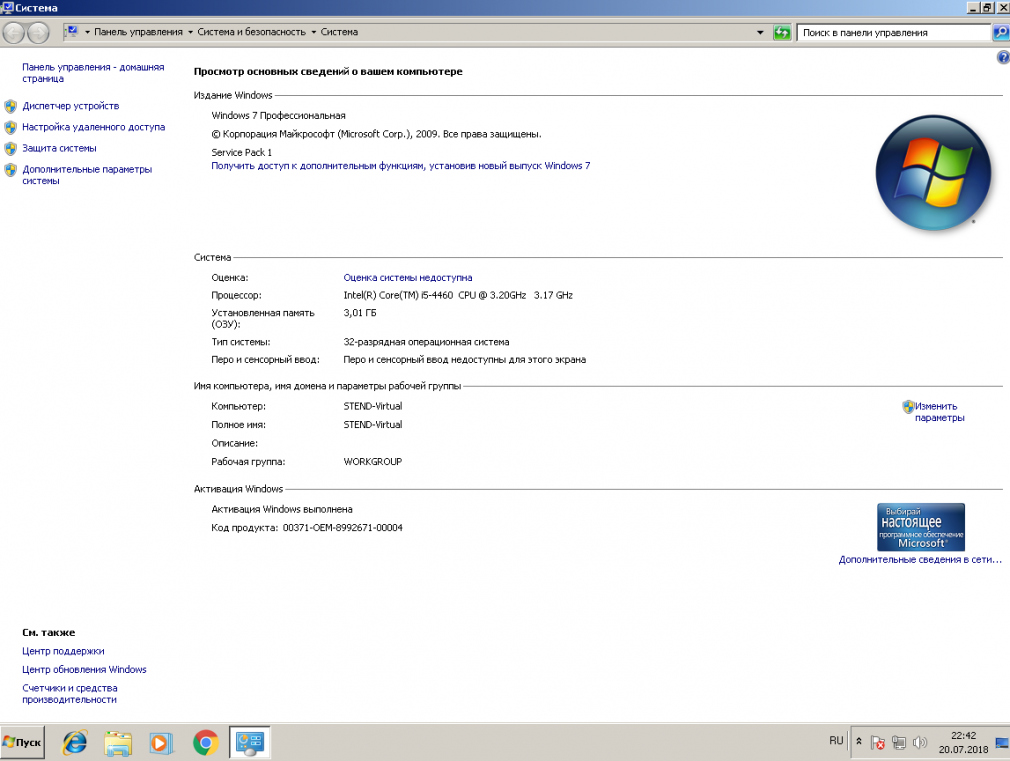Click the WORKGROUP value
The height and width of the screenshot is (761, 1010).
pos(373,462)
